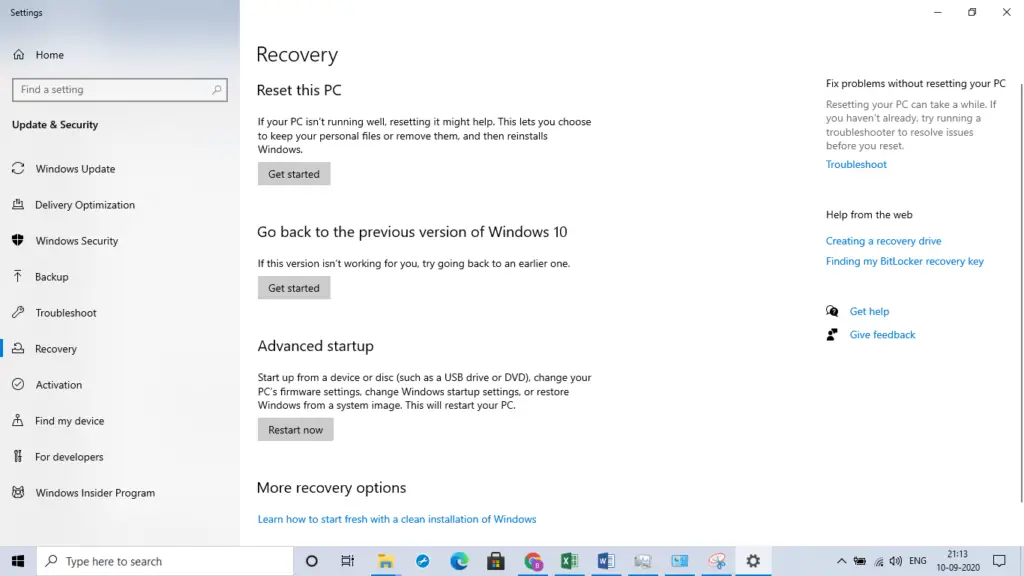Click the page vertical scrollbar
1024x576 pixels.
click(1021, 294)
